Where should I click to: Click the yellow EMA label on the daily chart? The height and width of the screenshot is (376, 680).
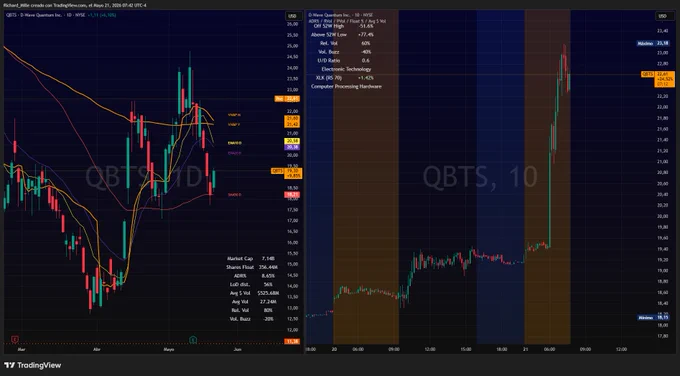(x=235, y=143)
